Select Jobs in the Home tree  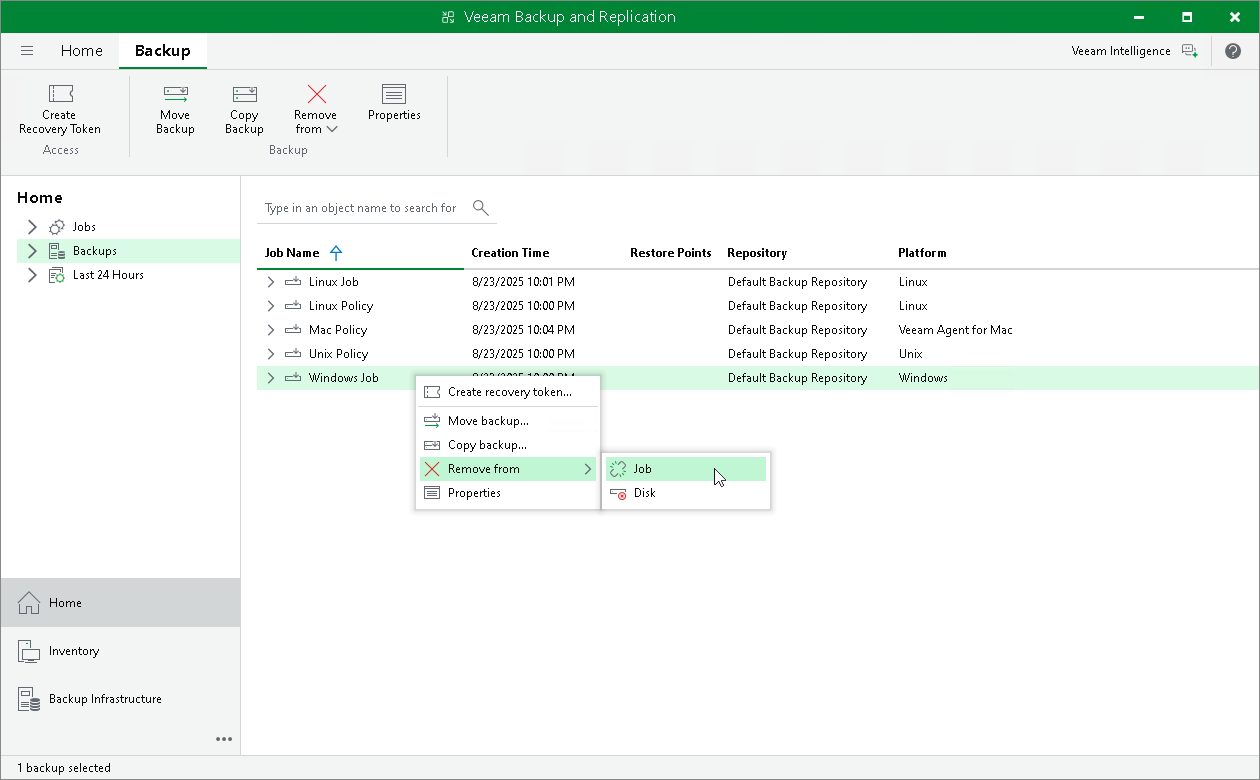(x=84, y=227)
